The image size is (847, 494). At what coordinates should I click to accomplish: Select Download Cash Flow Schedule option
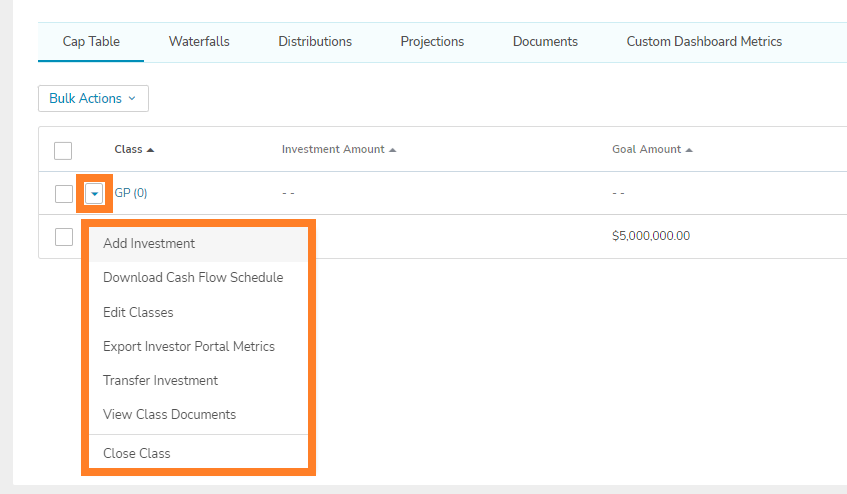click(x=193, y=278)
